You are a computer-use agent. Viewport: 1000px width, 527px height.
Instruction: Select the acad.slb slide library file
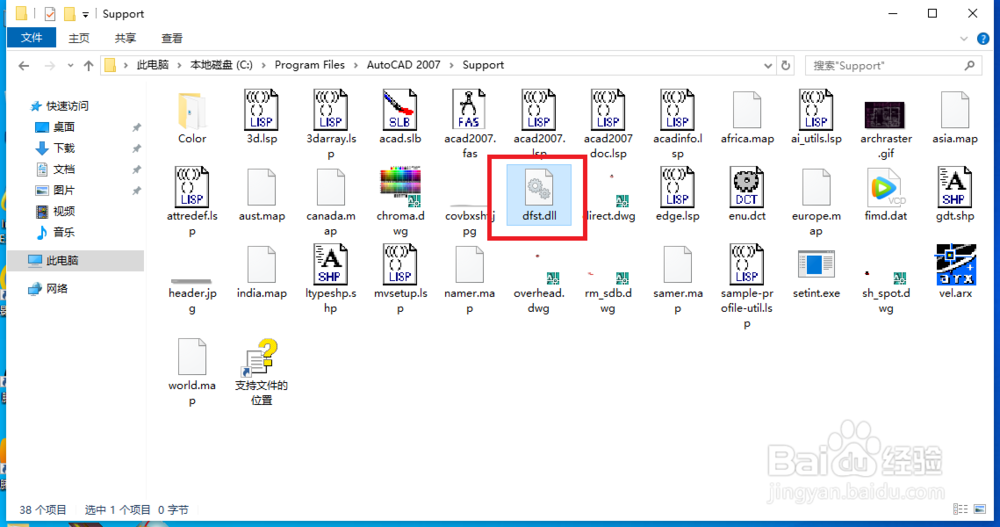point(400,117)
